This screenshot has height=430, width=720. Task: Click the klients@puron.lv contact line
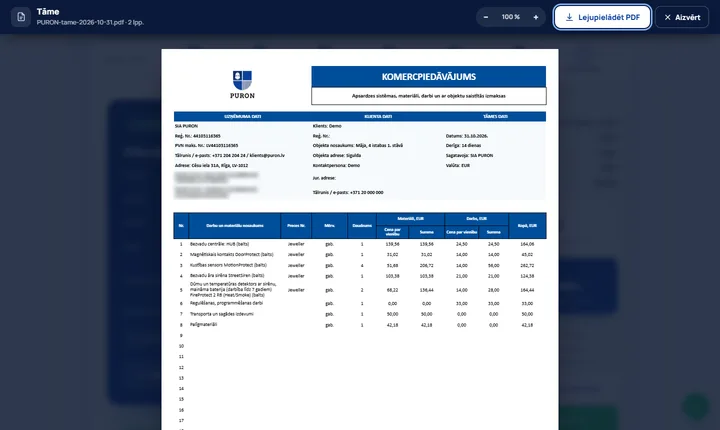pos(230,155)
